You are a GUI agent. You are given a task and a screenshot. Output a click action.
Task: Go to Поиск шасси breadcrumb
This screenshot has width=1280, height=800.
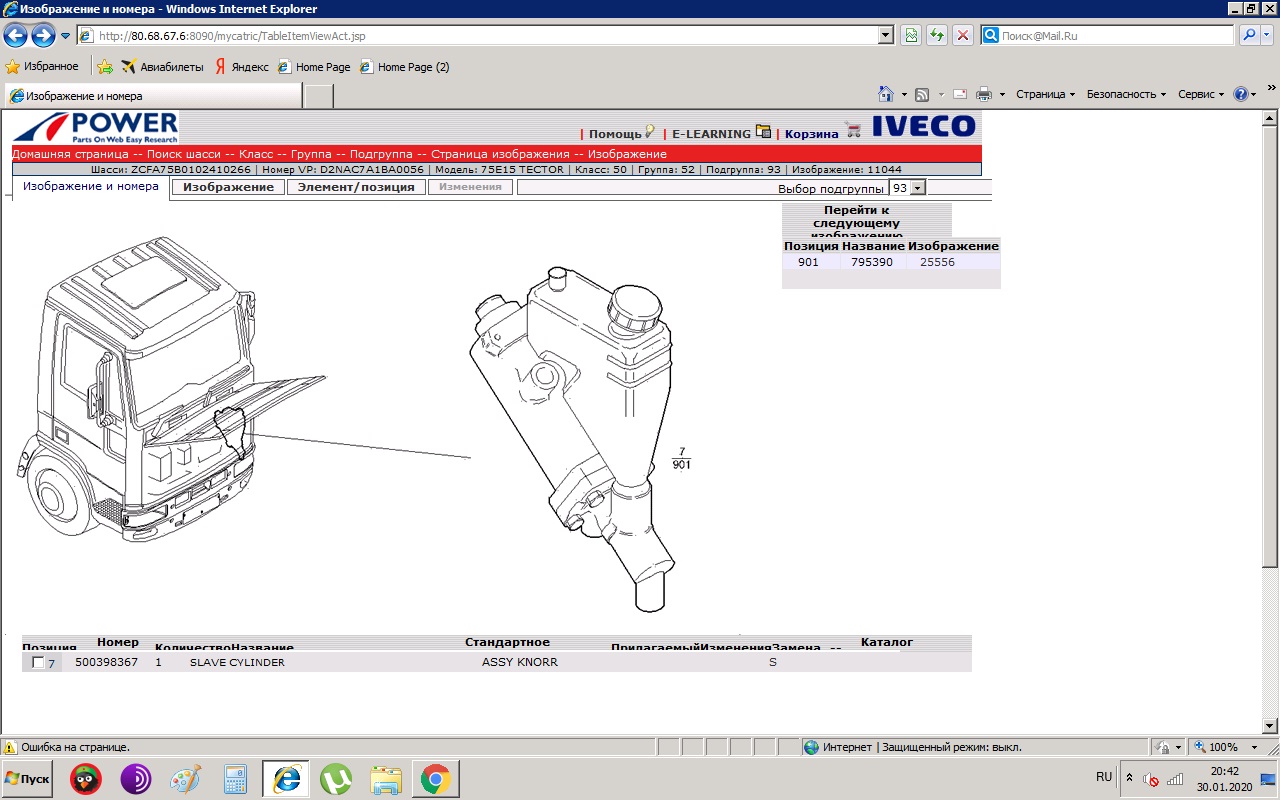(186, 154)
